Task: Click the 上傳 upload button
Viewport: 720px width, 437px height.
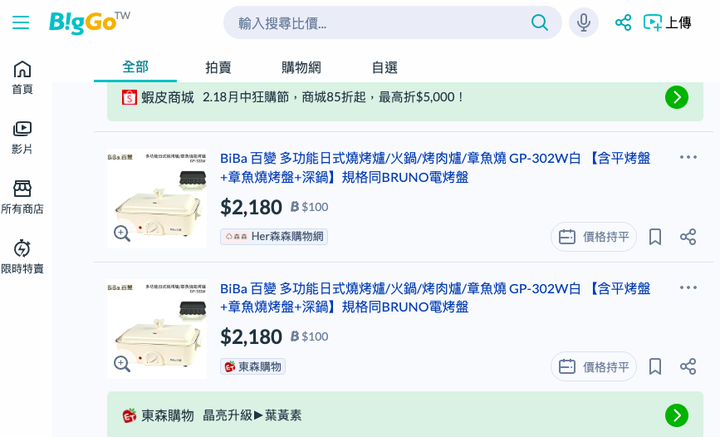Action: coord(667,22)
